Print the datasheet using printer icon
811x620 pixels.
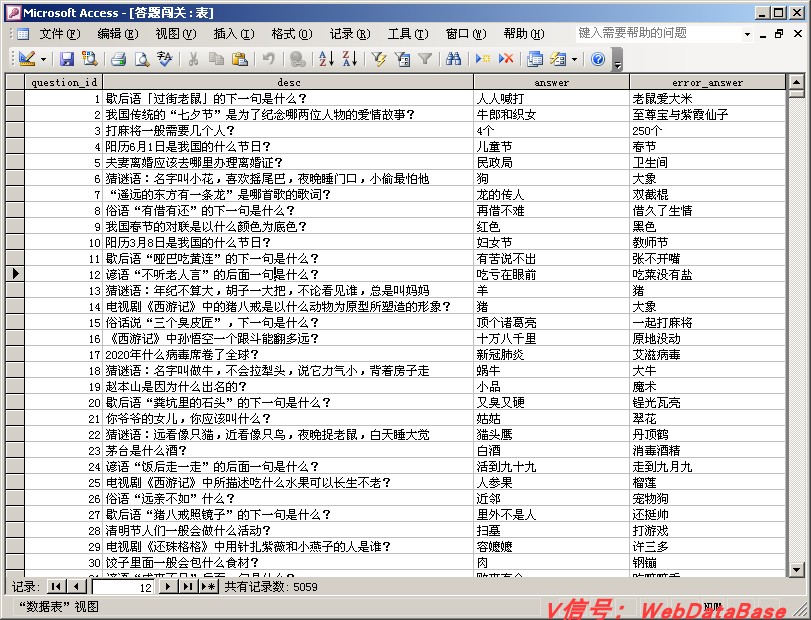pos(118,59)
